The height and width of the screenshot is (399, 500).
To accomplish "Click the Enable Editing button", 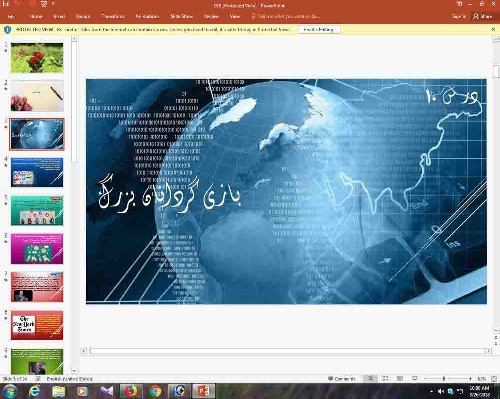I will pyautogui.click(x=319, y=30).
